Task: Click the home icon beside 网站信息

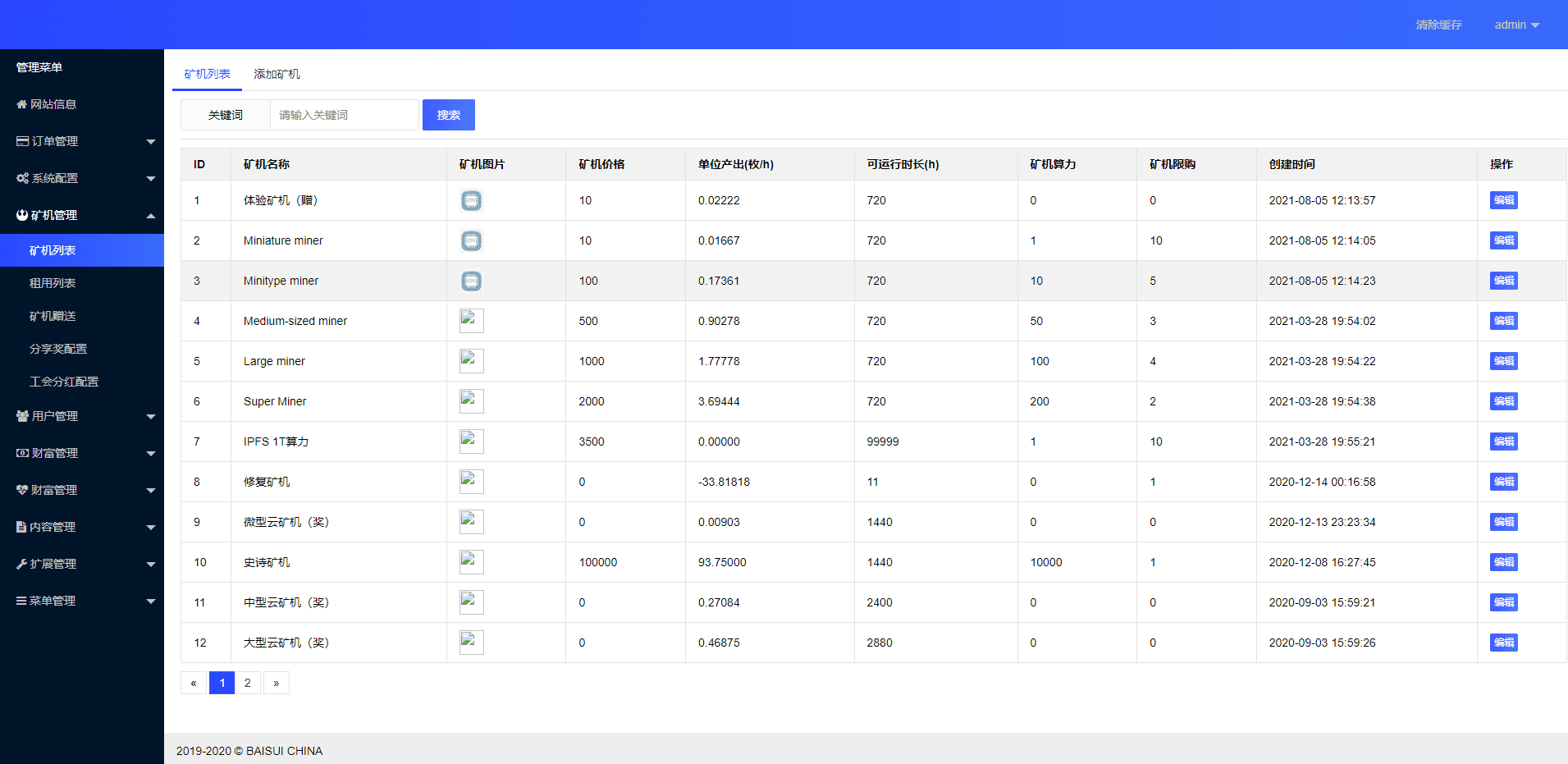Action: 21,104
